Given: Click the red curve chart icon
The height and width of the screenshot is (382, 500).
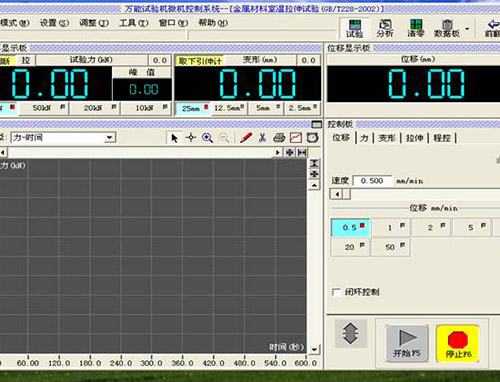Looking at the screenshot, I should coord(296,138).
